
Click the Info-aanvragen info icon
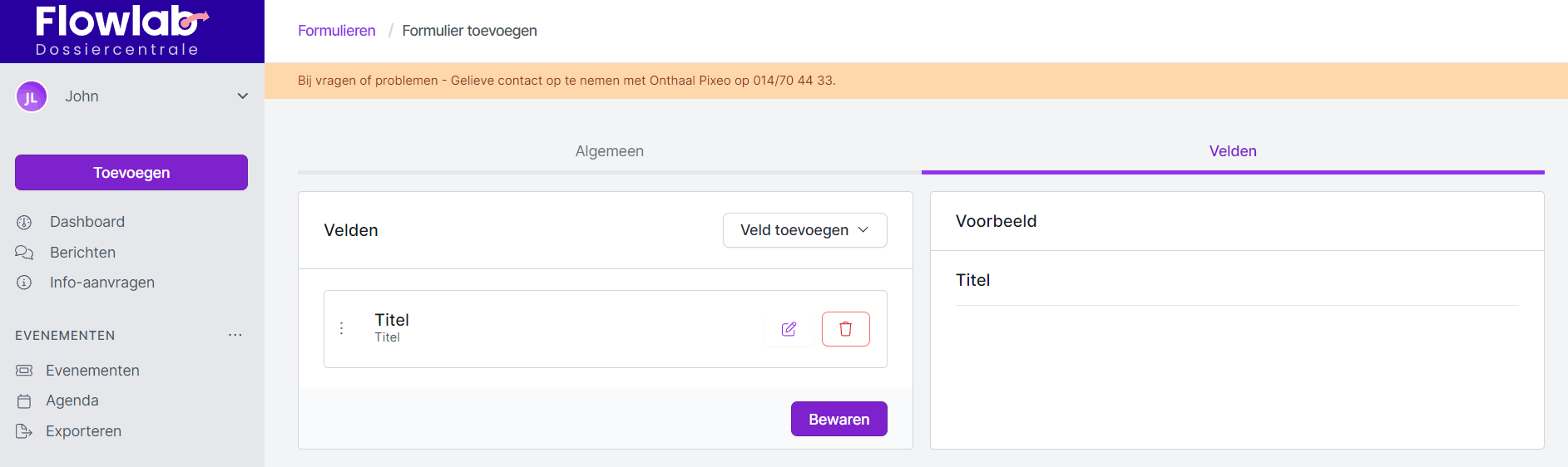pyautogui.click(x=24, y=283)
